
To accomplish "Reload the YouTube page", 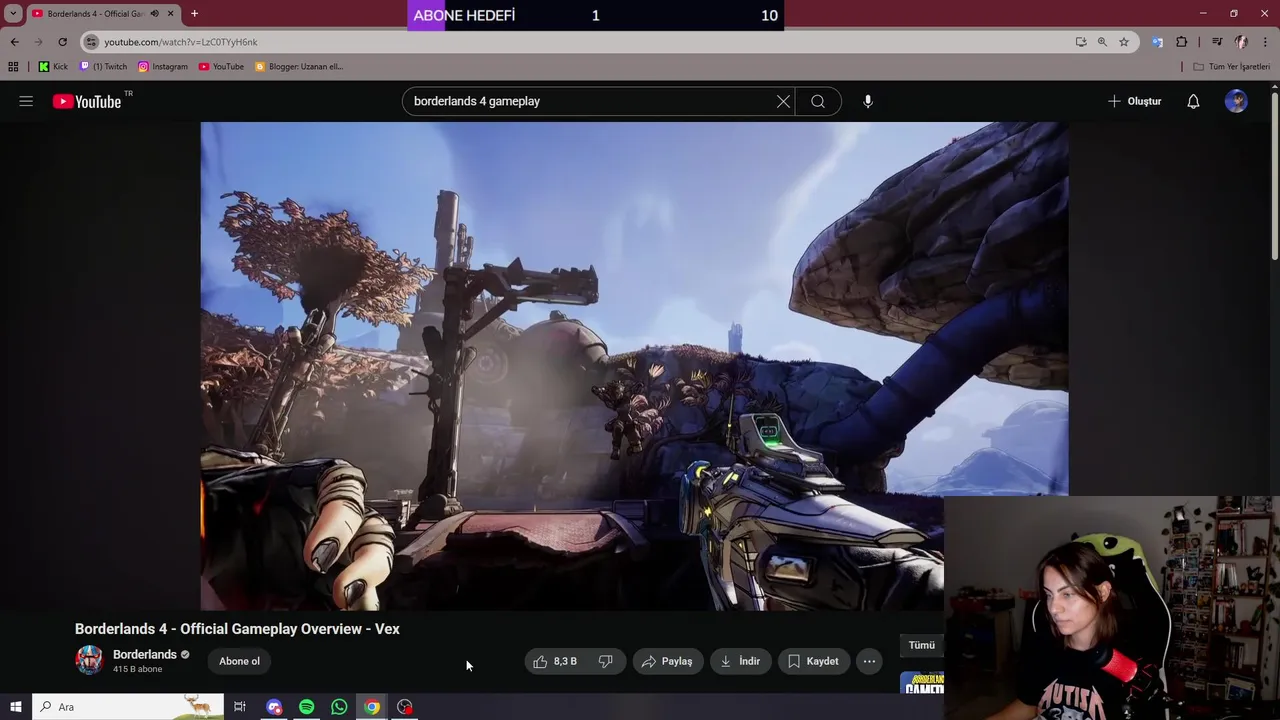I will click(62, 42).
